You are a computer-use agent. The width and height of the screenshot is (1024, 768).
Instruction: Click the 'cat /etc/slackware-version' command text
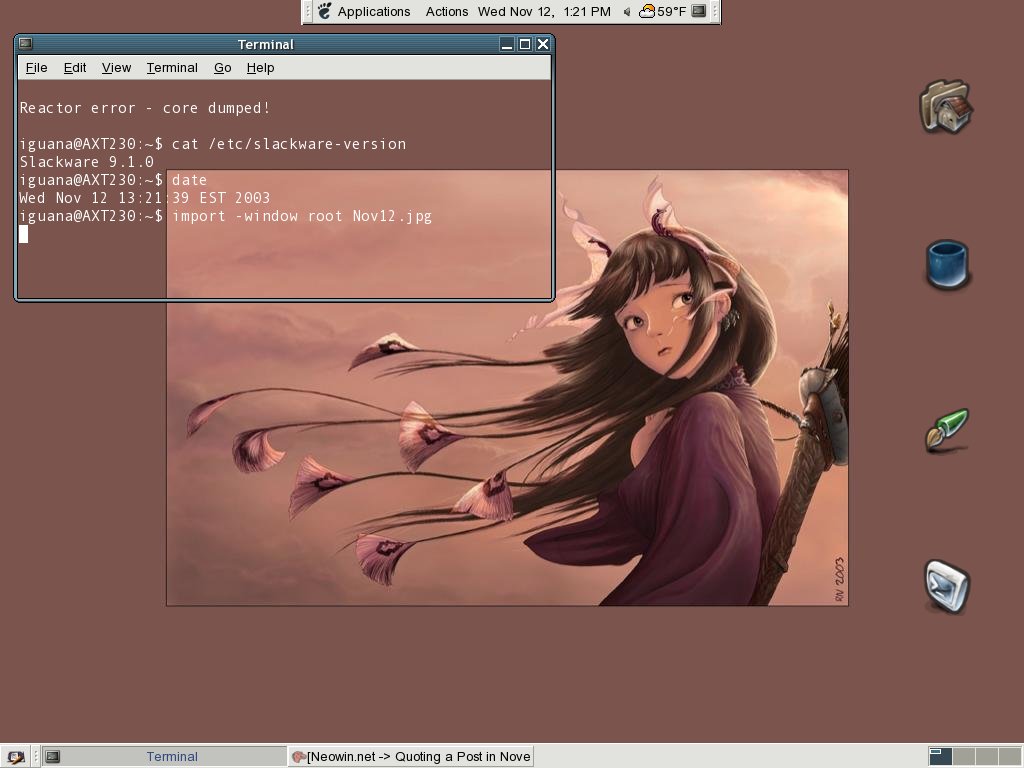[x=289, y=144]
